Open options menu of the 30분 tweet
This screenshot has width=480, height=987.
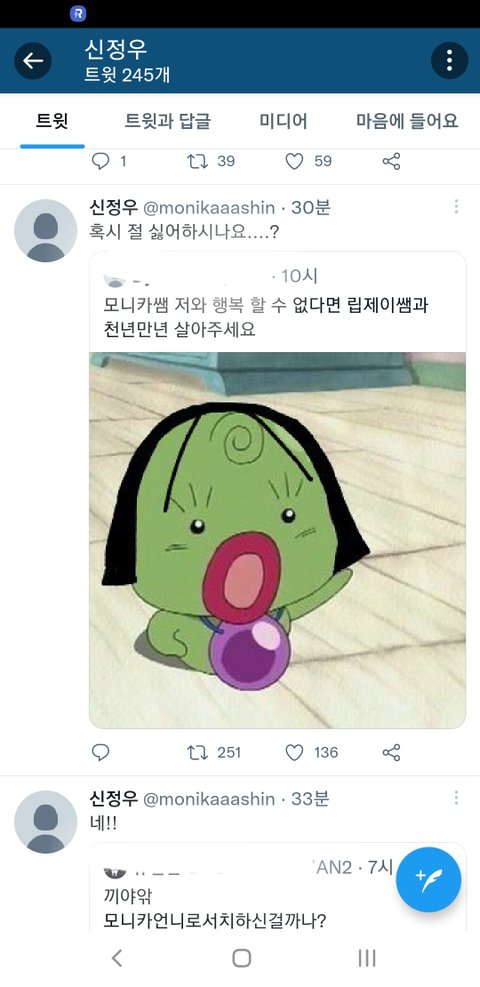[455, 206]
